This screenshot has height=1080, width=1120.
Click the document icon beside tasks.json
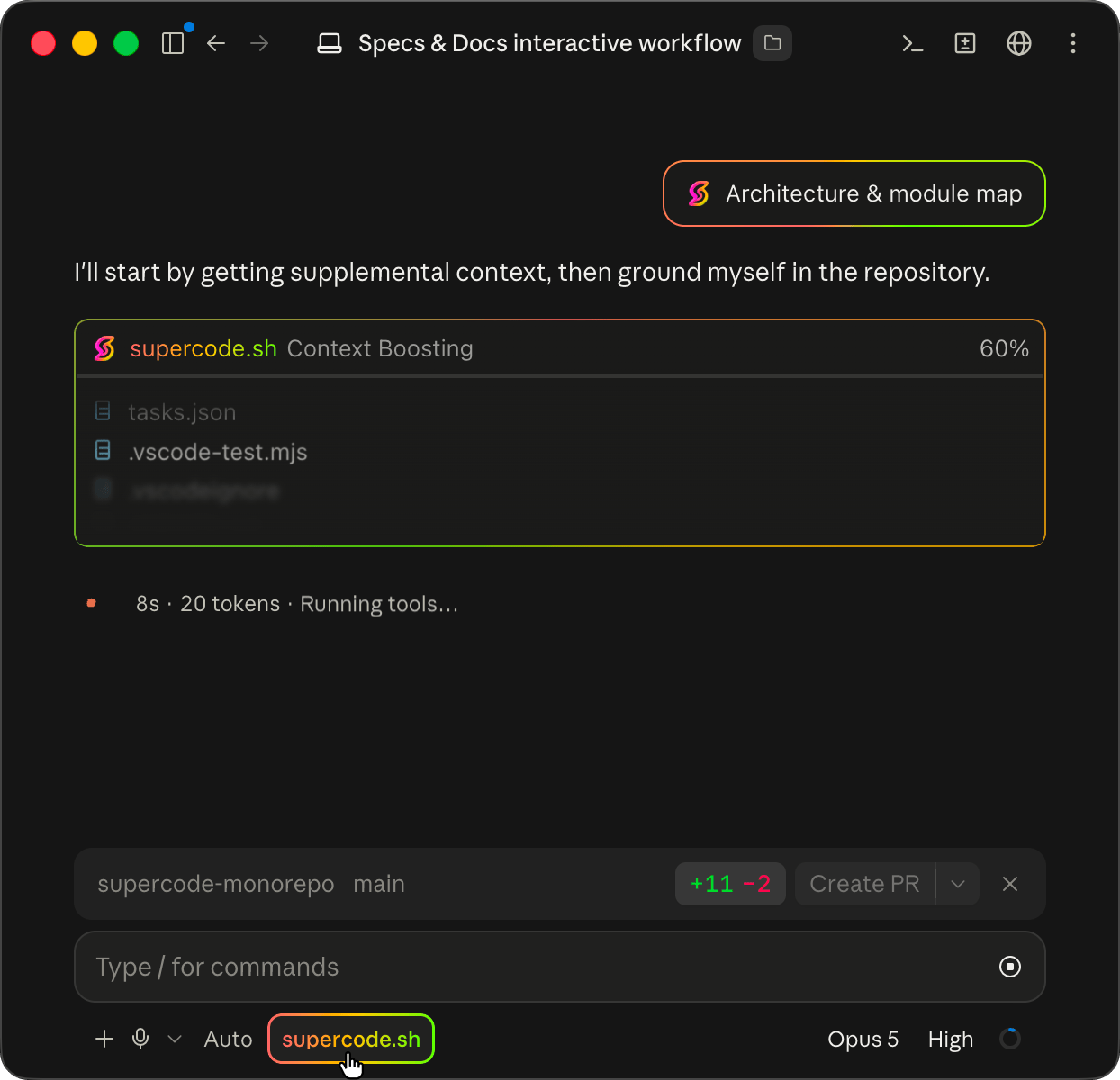(104, 410)
